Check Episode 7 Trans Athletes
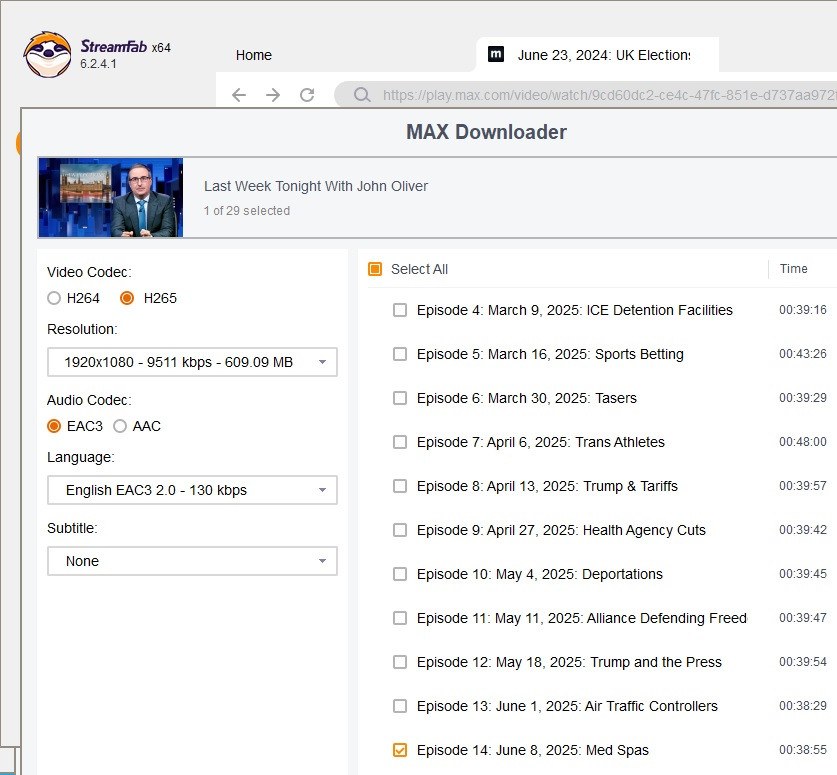This screenshot has width=837, height=775. pos(400,442)
